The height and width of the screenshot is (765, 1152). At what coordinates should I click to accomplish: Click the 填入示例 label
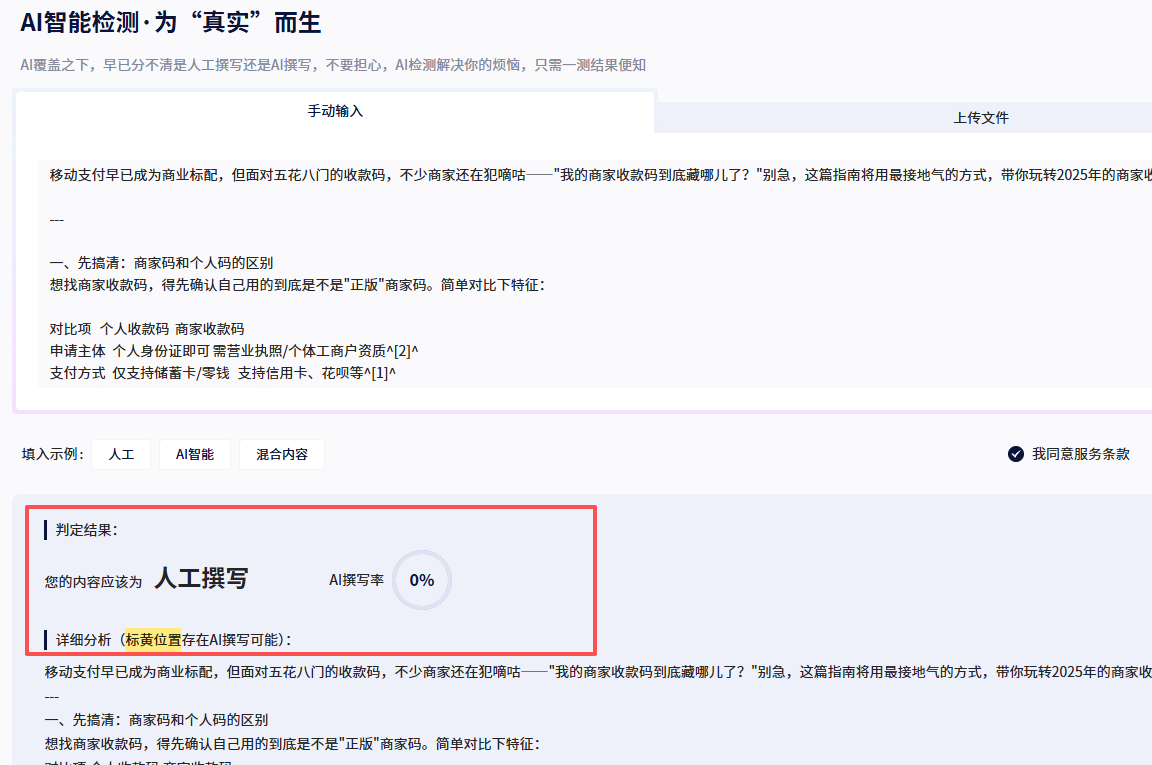53,454
